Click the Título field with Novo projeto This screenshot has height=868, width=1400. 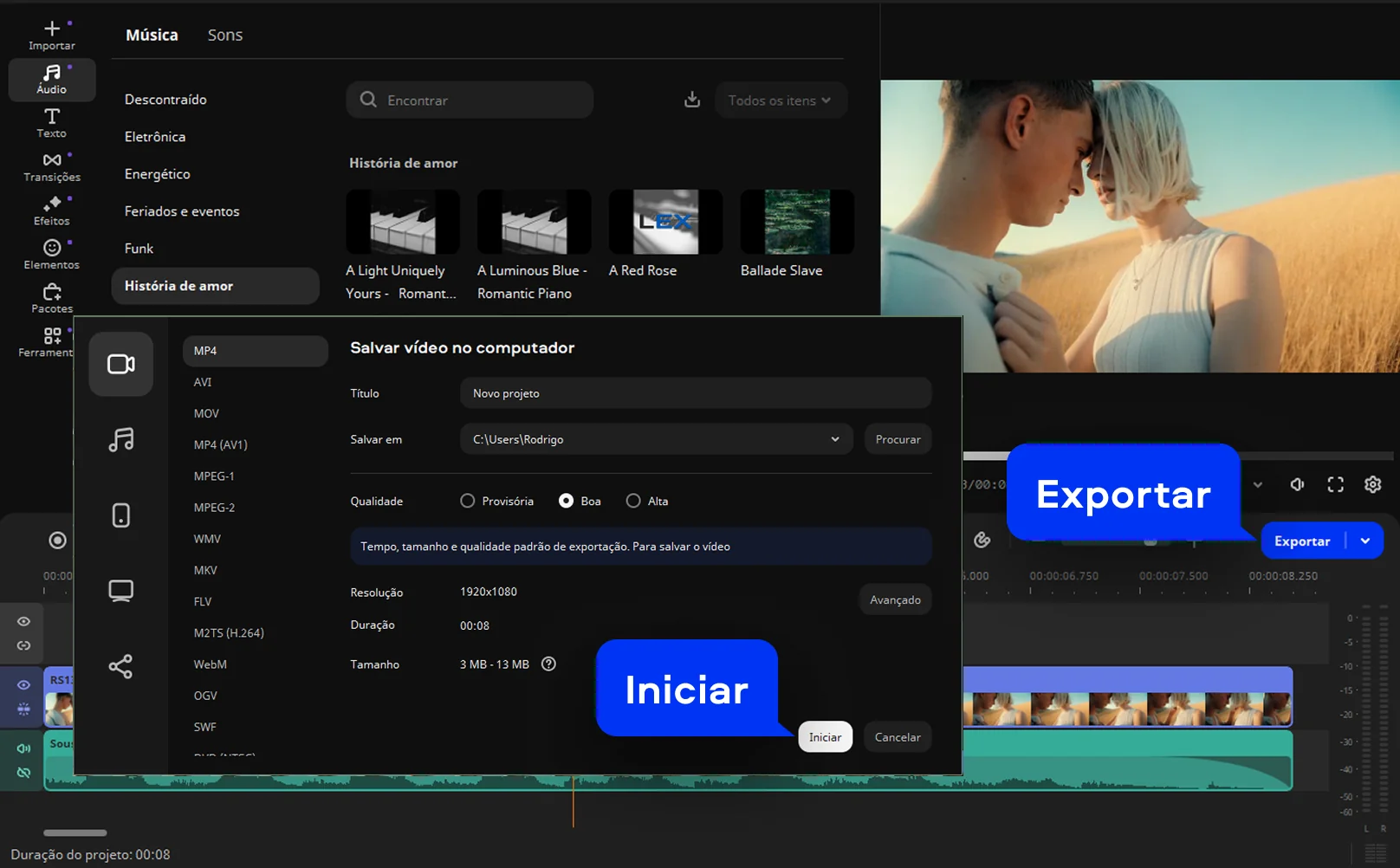695,393
